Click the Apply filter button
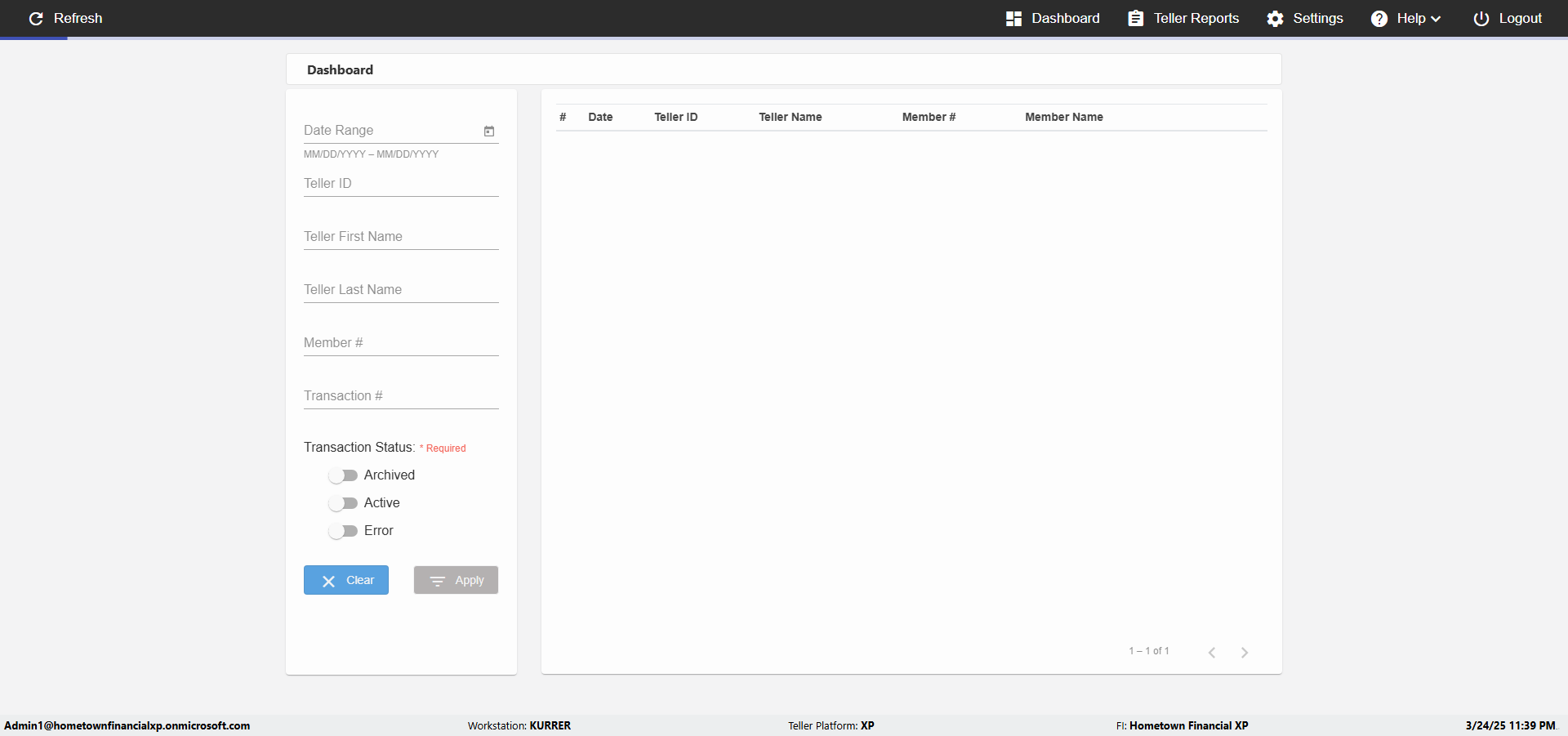 [456, 580]
